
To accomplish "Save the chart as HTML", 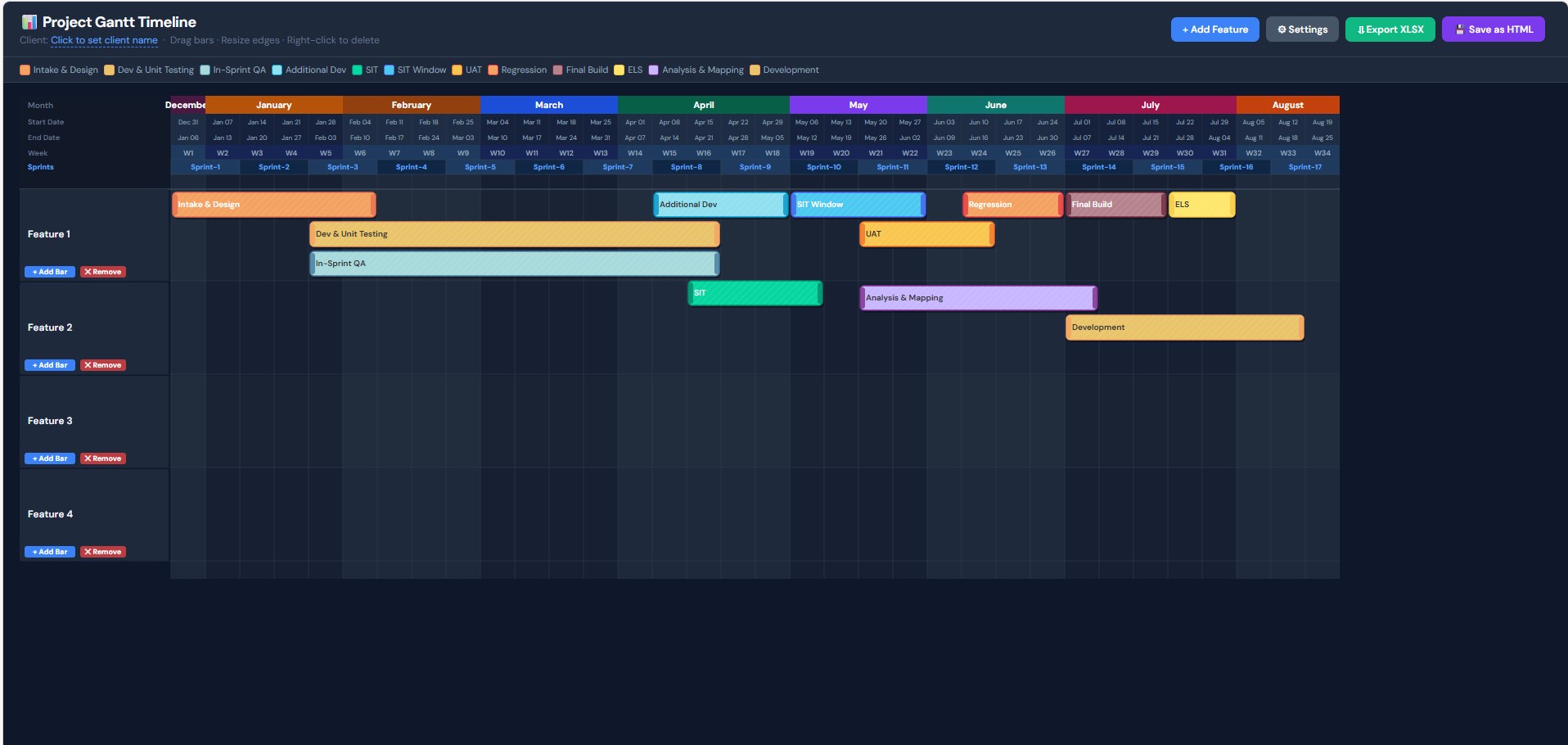I will (x=1493, y=29).
